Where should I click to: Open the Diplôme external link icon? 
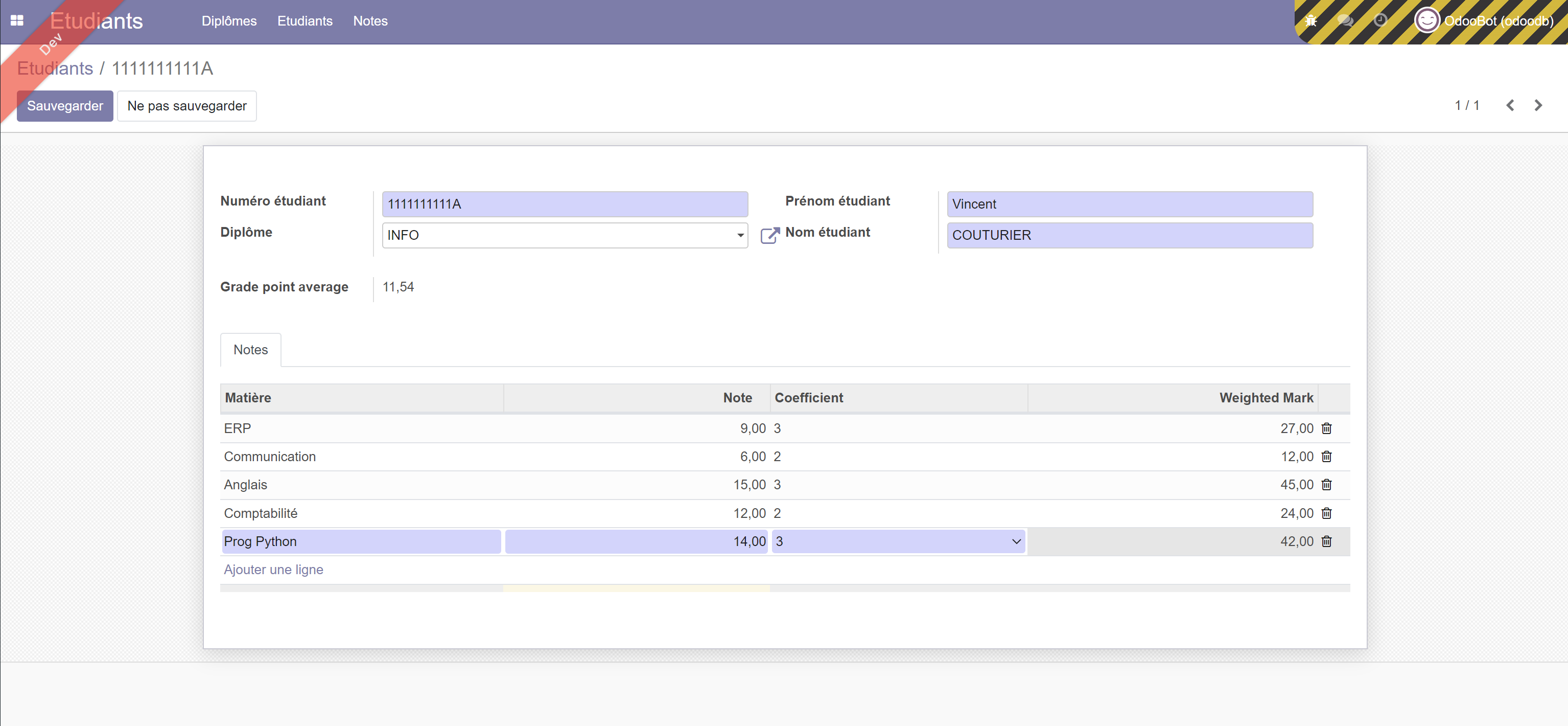pyautogui.click(x=769, y=236)
